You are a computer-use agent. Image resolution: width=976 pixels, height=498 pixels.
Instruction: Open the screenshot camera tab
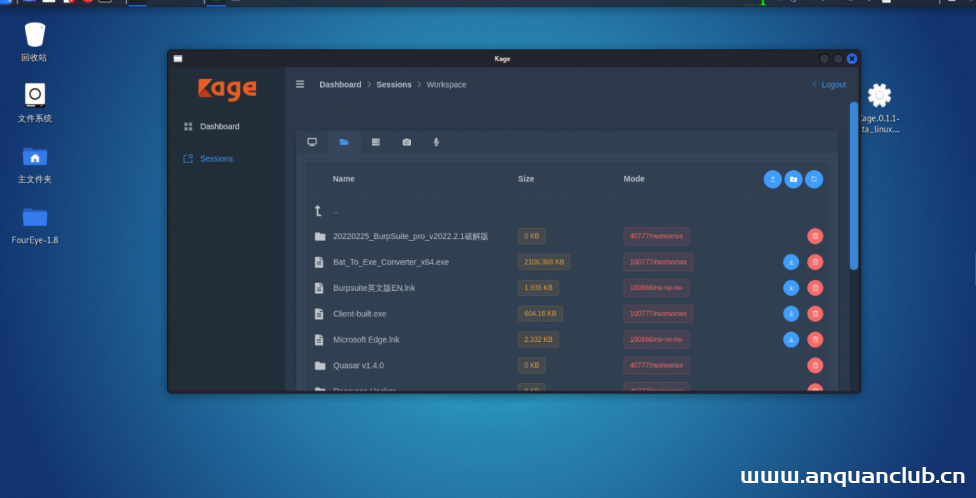pos(407,142)
